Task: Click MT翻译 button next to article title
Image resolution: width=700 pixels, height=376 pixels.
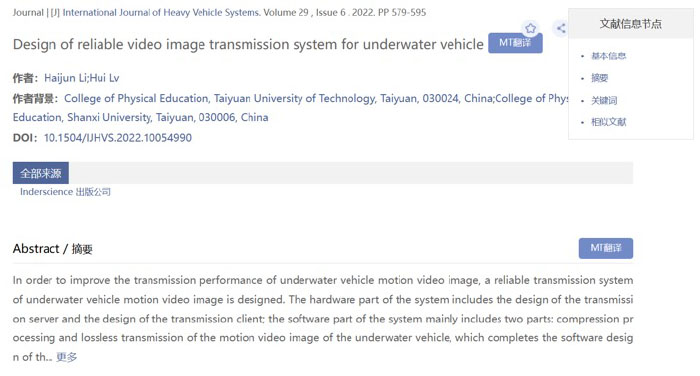Action: (x=515, y=43)
